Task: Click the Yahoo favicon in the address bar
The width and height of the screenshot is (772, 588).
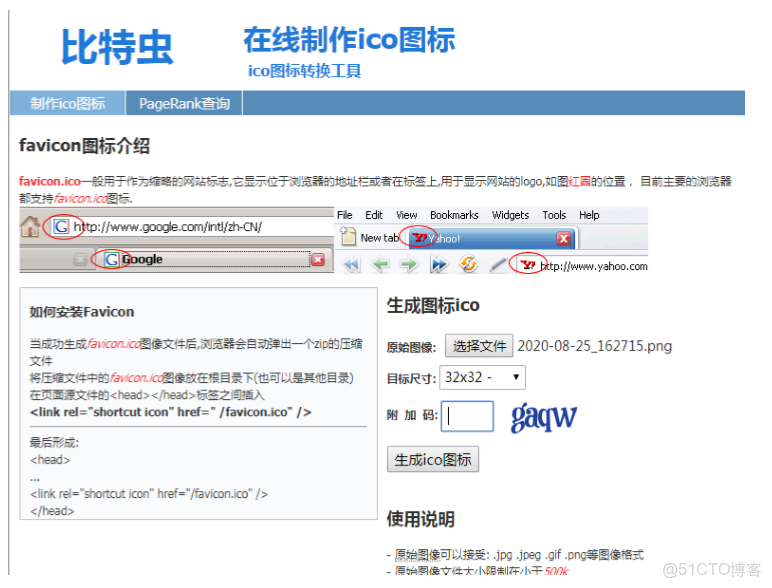Action: pos(528,265)
